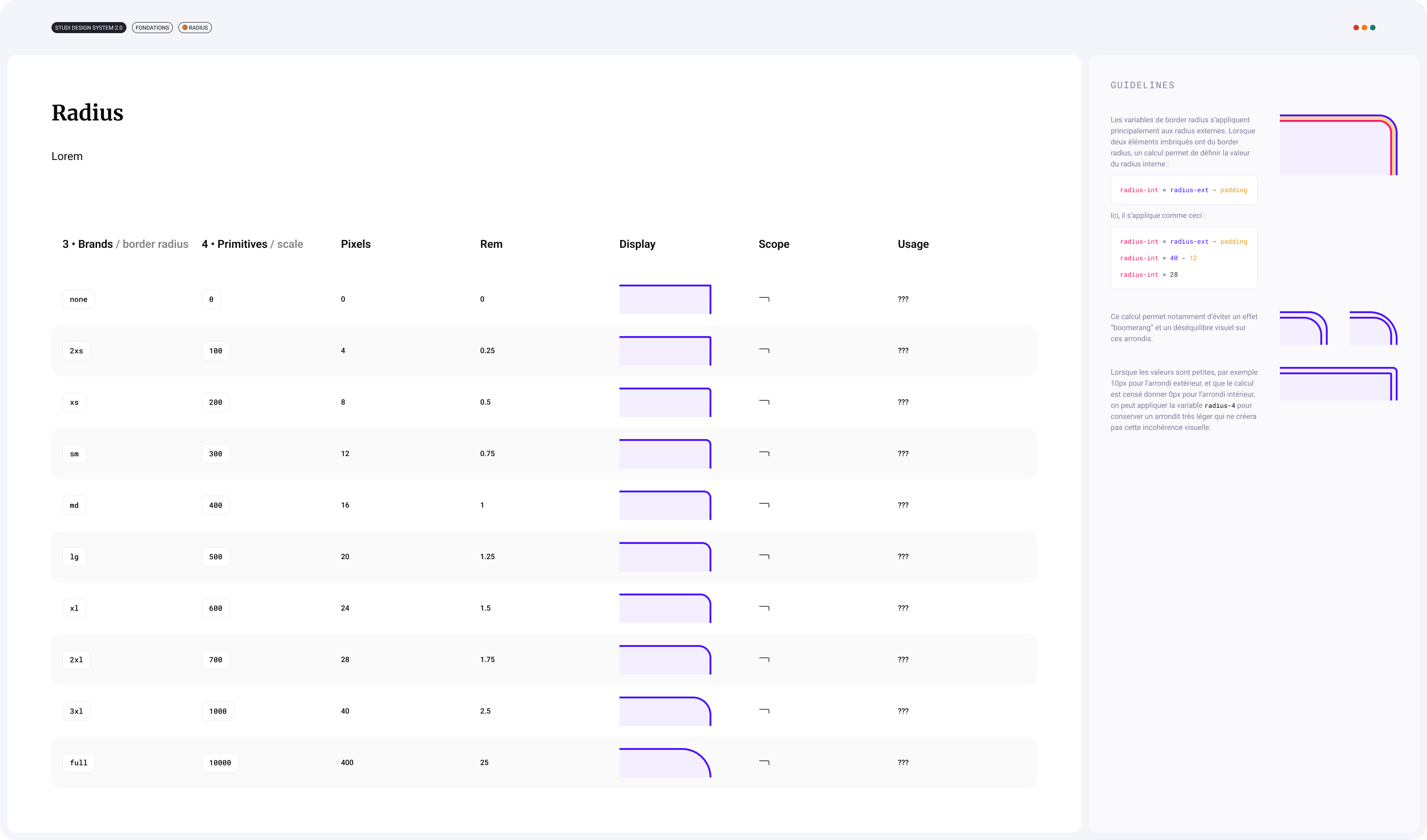Screen dimensions: 1427x840
Task: Click the Usage column header
Action: 913,244
